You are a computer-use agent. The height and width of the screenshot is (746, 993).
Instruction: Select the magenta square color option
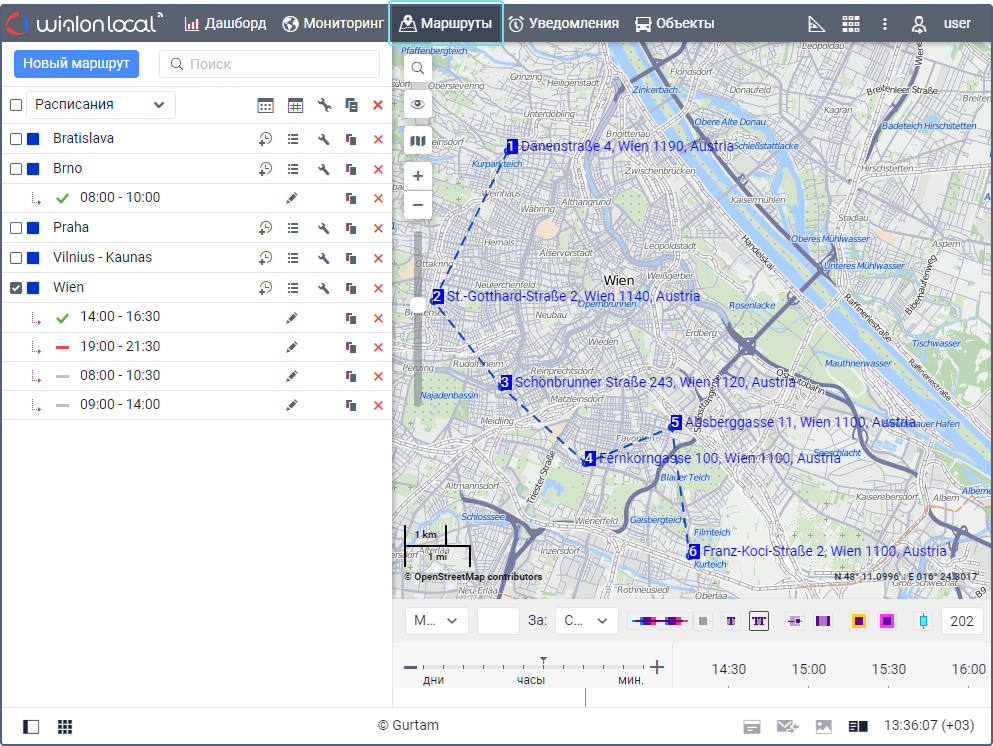pyautogui.click(x=886, y=621)
